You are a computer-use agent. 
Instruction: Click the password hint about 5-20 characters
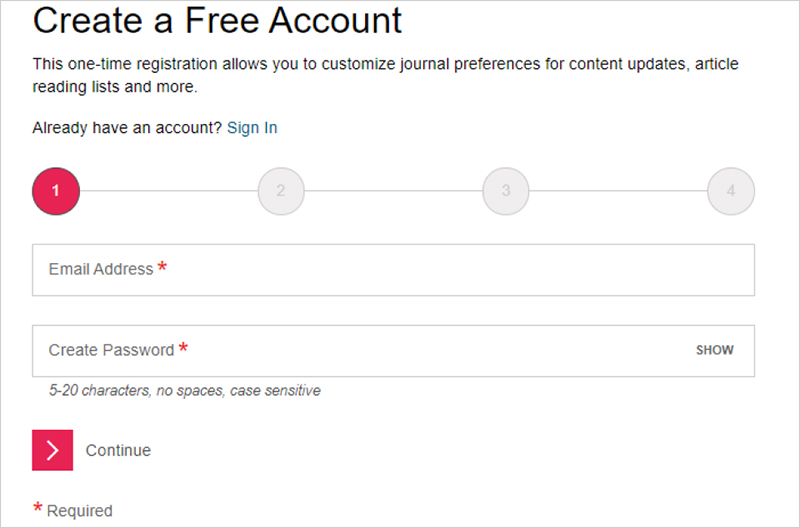click(185, 391)
